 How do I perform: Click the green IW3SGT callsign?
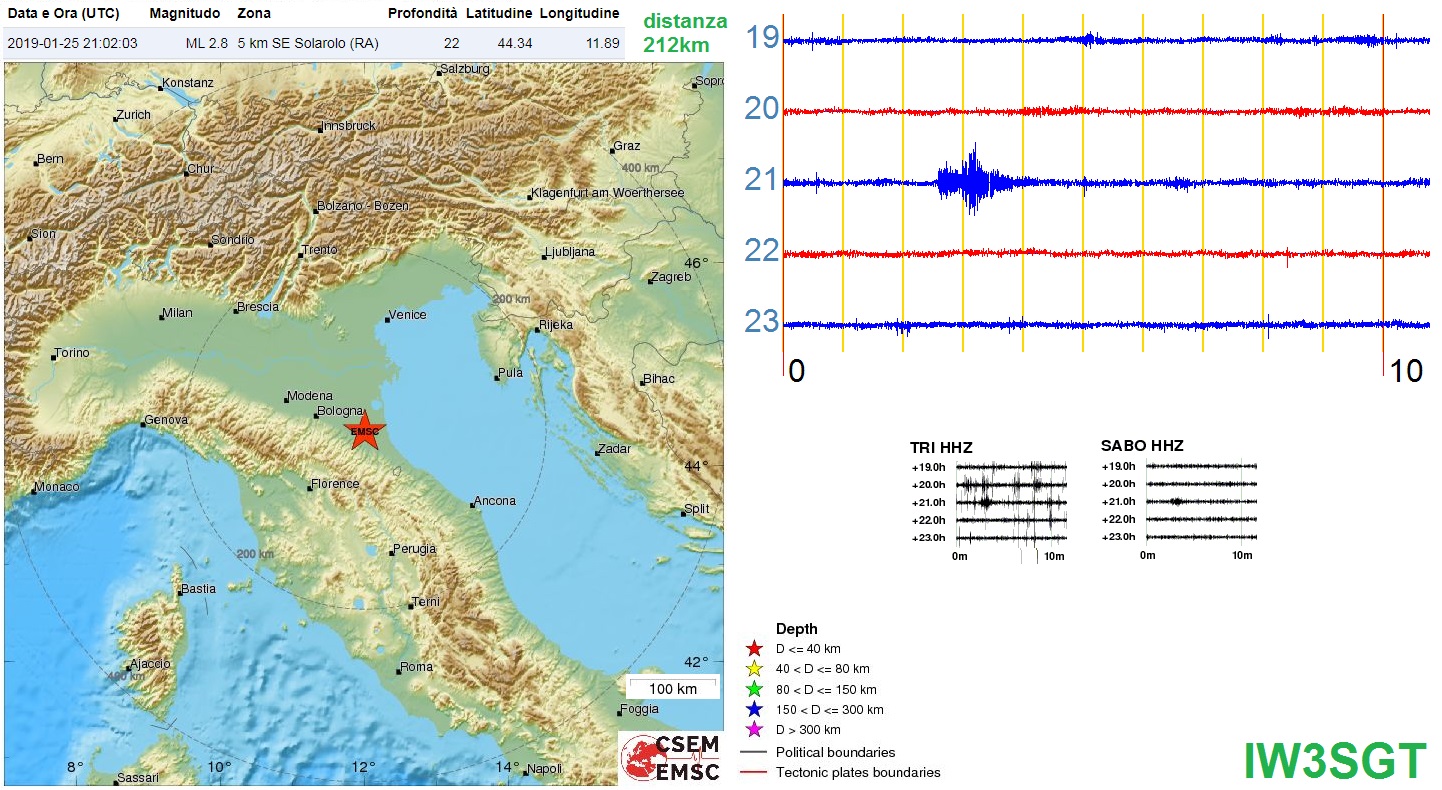[x=1335, y=762]
